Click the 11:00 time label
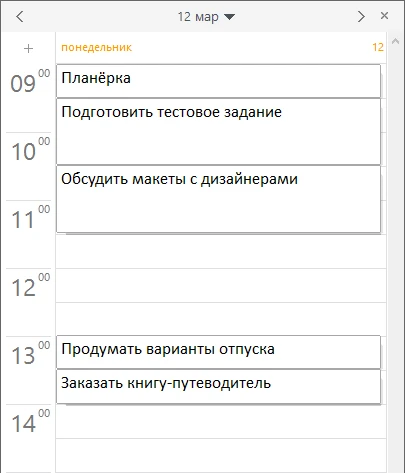The height and width of the screenshot is (473, 405). (30, 217)
